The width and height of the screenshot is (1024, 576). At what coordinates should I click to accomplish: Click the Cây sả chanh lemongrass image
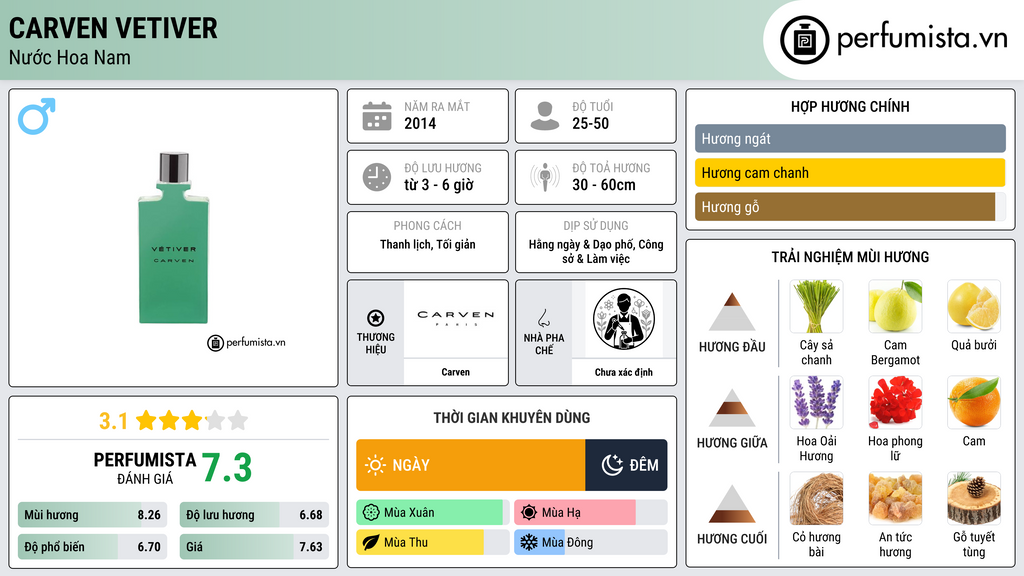pyautogui.click(x=816, y=306)
